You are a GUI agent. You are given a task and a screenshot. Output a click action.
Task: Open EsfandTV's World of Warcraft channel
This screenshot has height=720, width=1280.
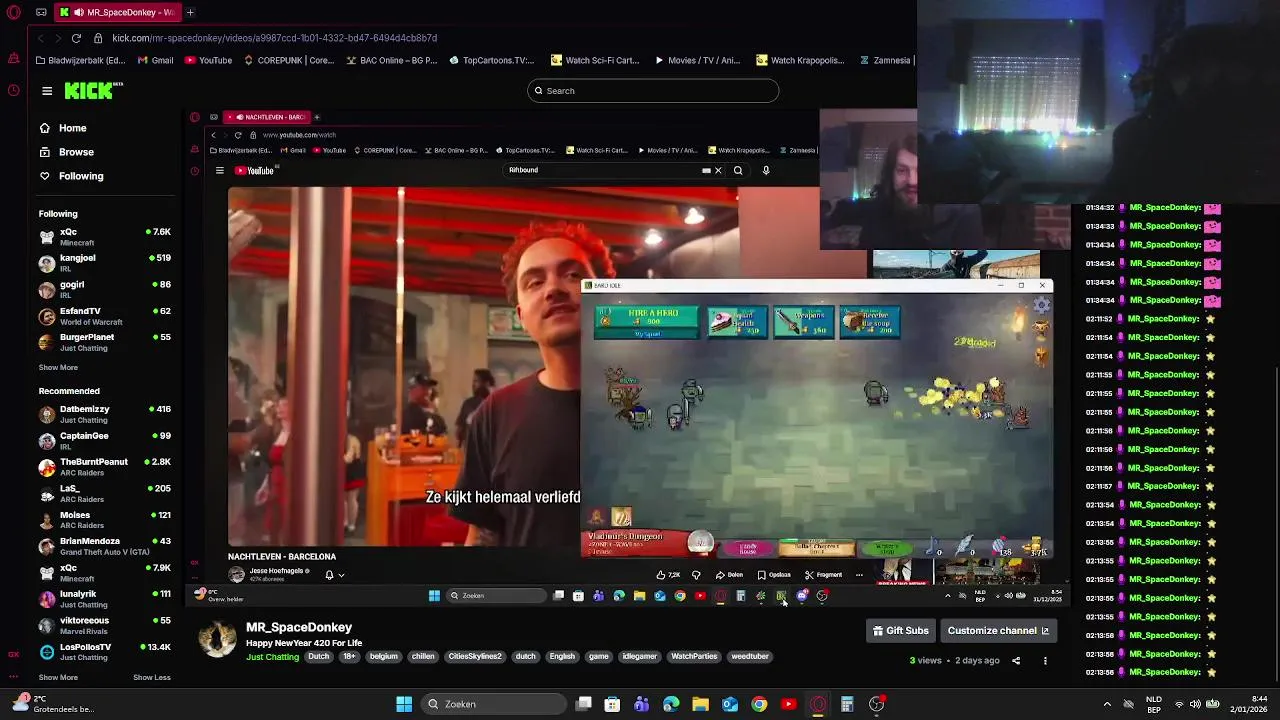click(105, 316)
